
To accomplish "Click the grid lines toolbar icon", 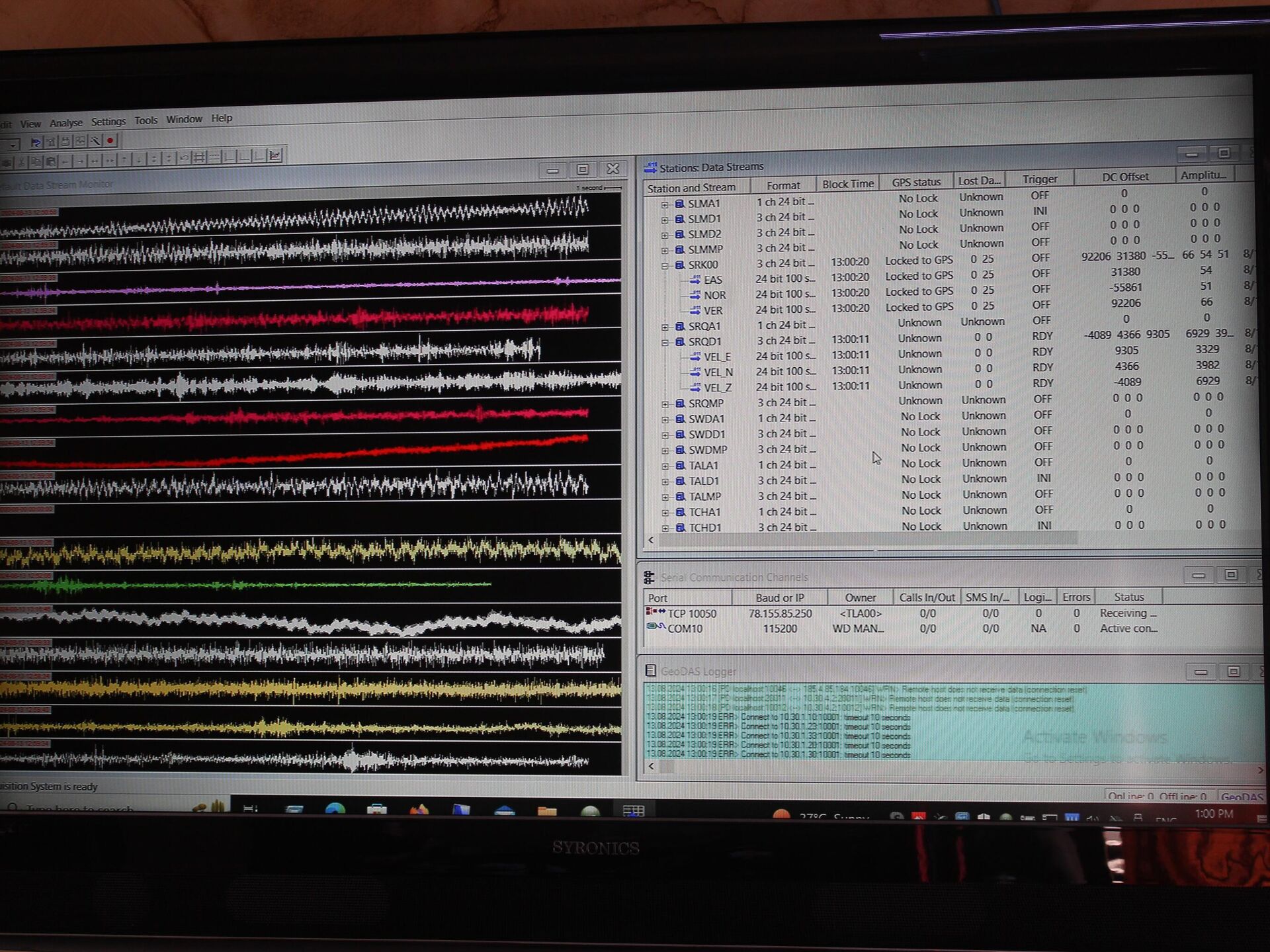I will coord(199,157).
